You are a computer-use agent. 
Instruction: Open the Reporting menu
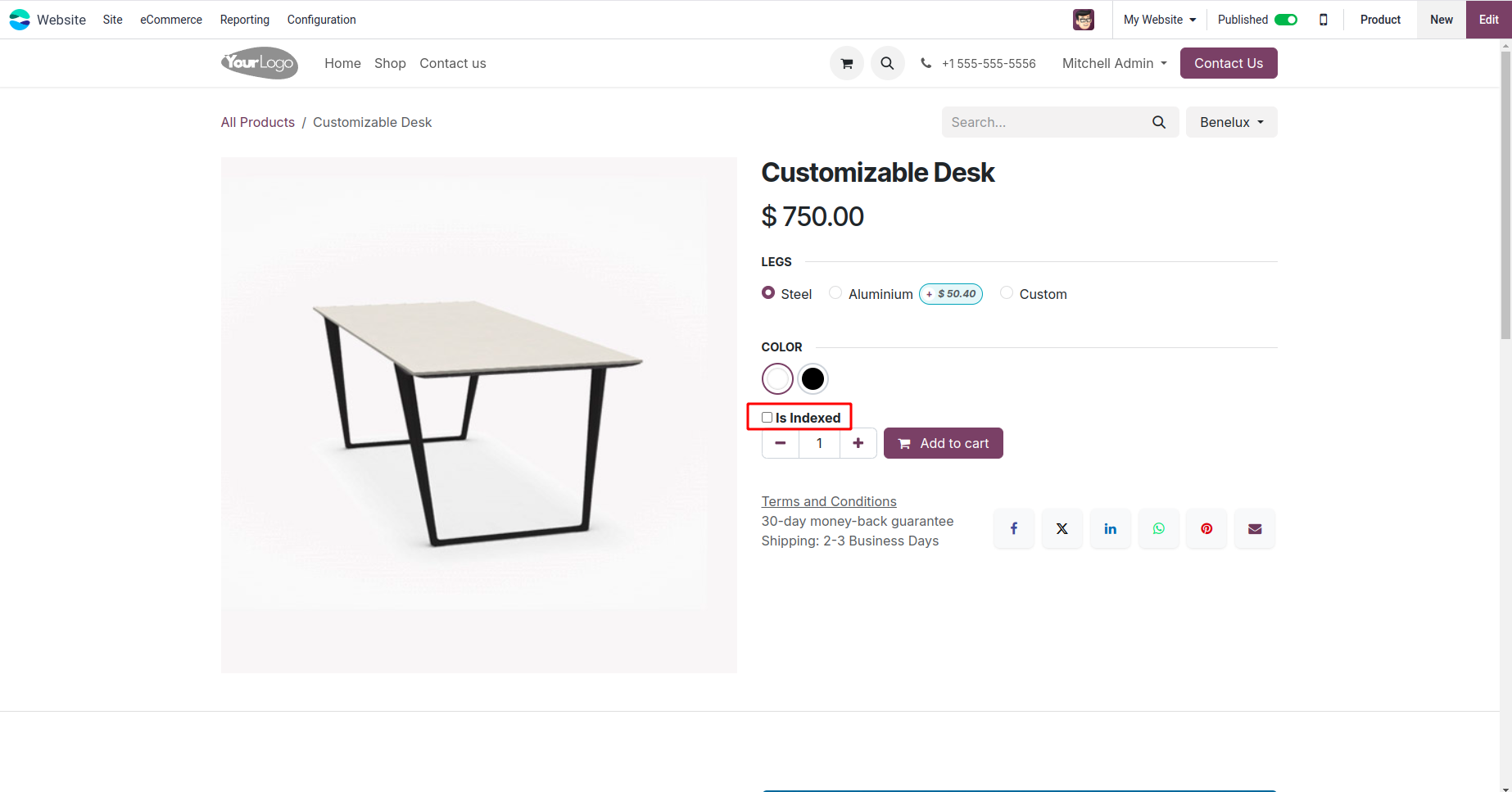(x=245, y=20)
